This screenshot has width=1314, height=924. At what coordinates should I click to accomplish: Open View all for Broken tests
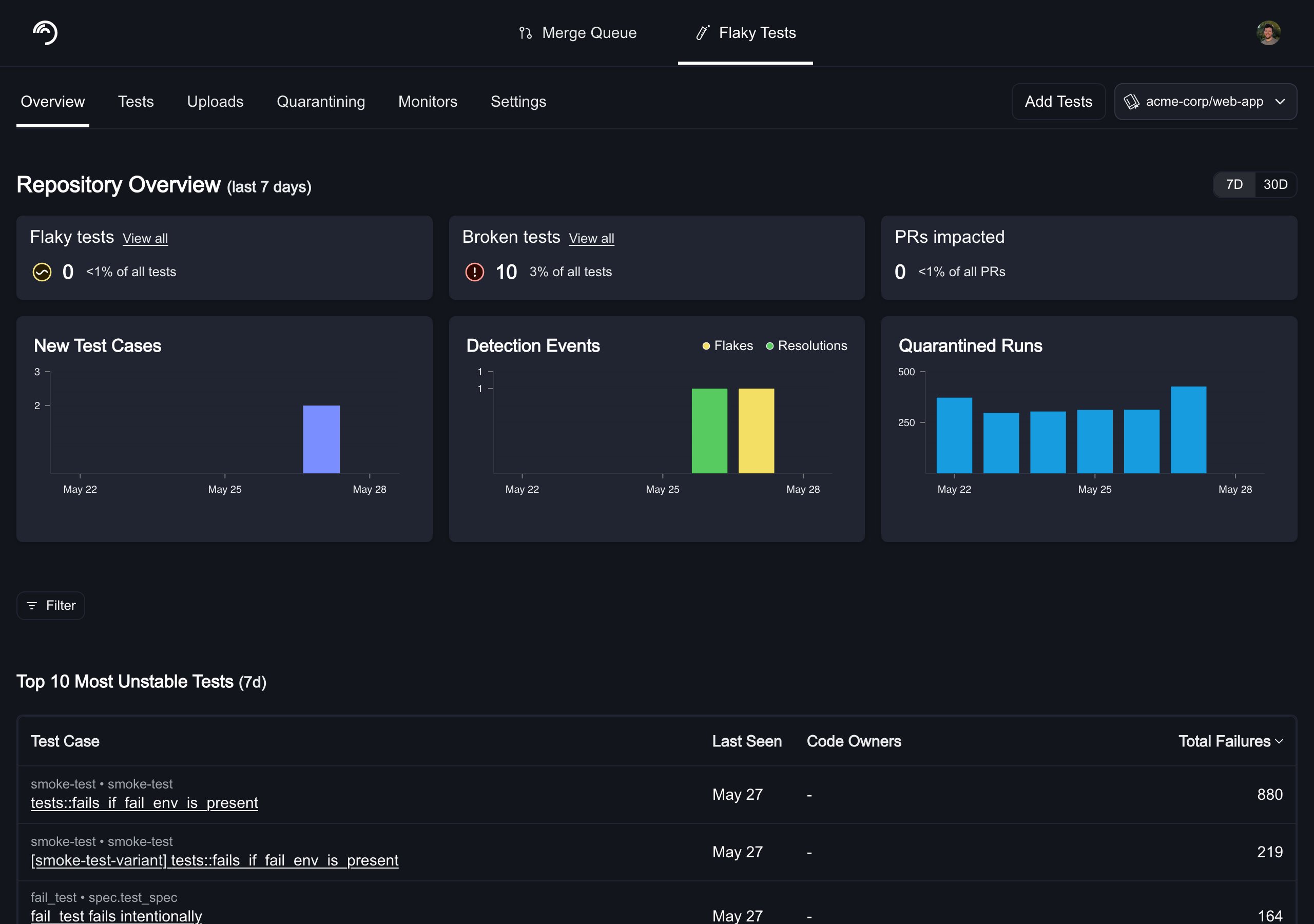591,238
